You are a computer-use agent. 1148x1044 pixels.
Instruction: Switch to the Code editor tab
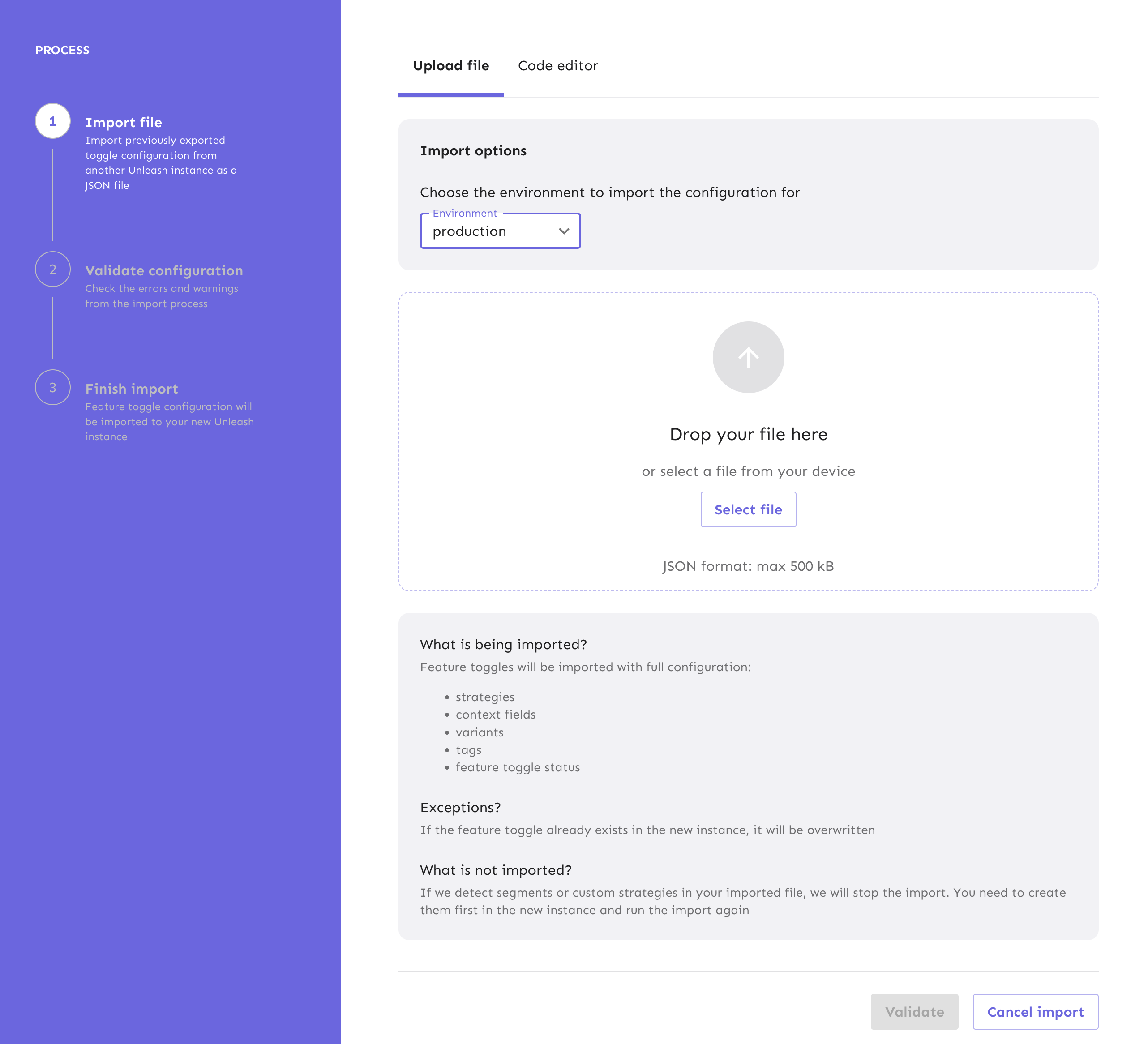coord(558,65)
